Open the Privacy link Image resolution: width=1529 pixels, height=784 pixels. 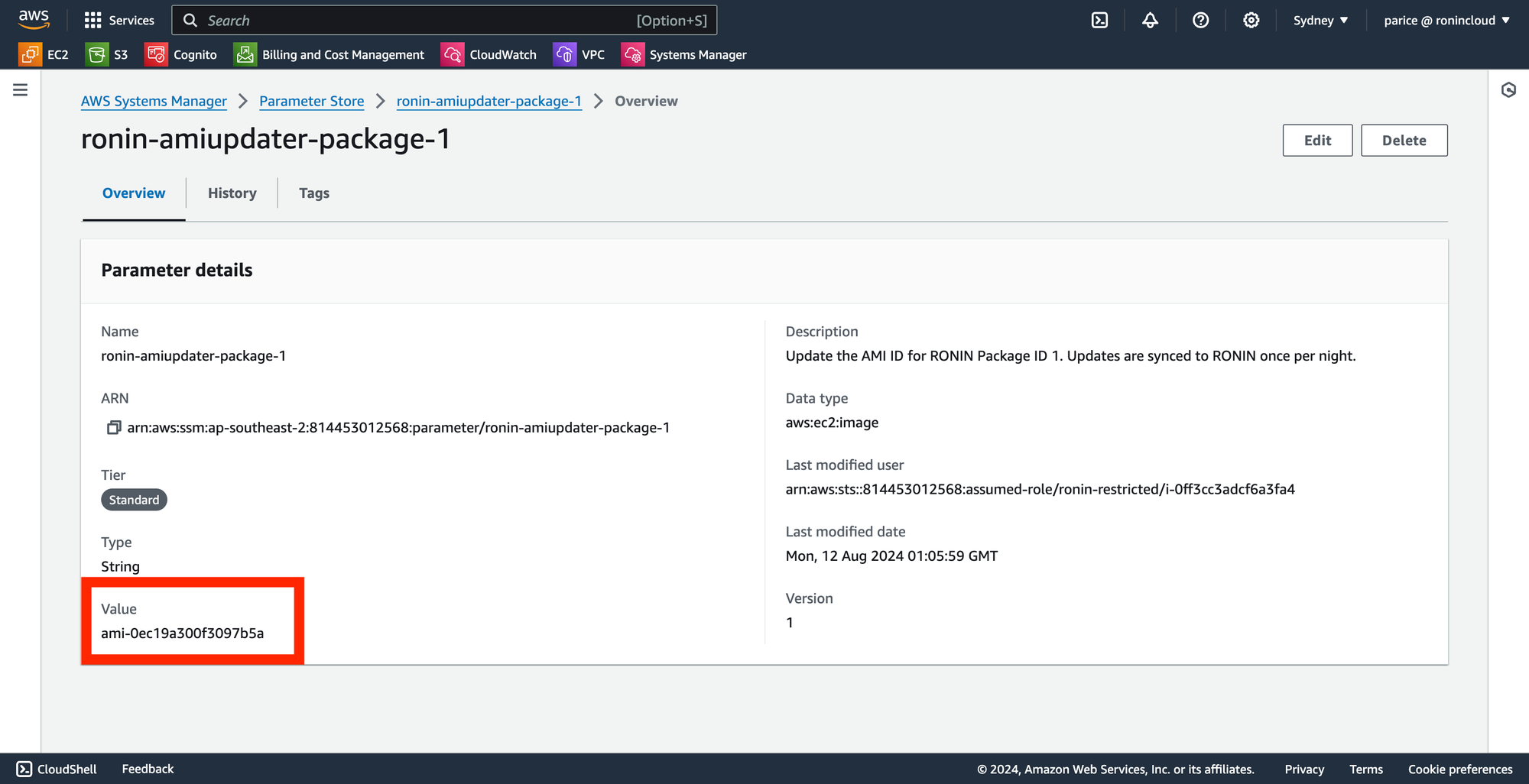(x=1304, y=769)
